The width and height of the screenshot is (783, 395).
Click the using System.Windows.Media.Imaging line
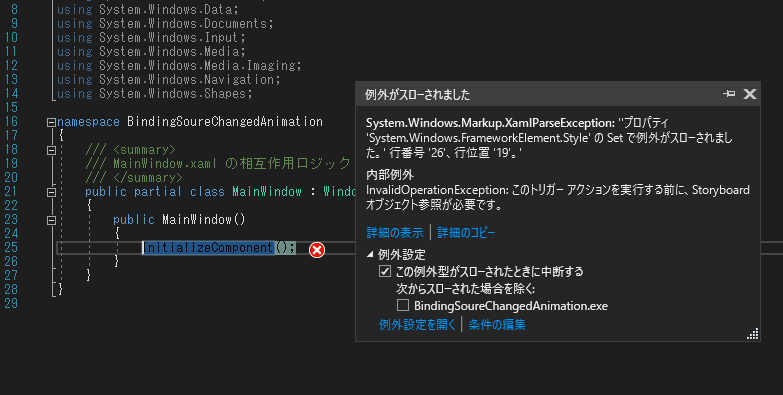[x=179, y=65]
